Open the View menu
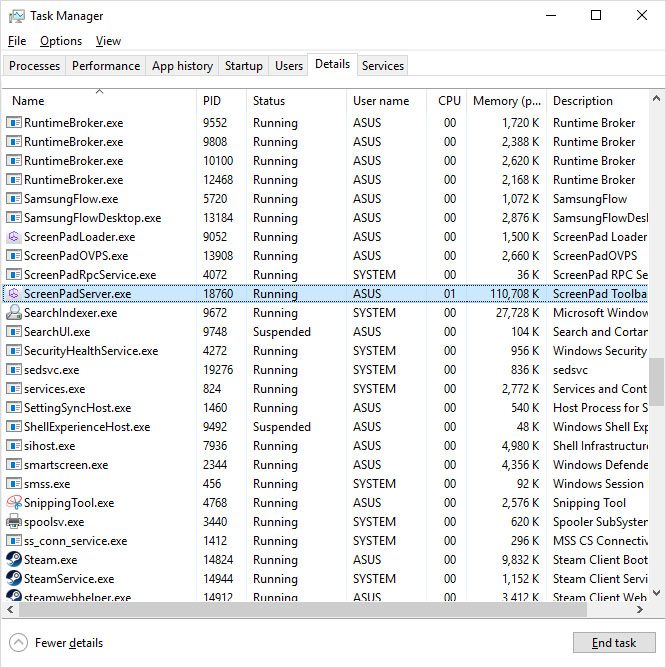666x668 pixels. pyautogui.click(x=108, y=41)
